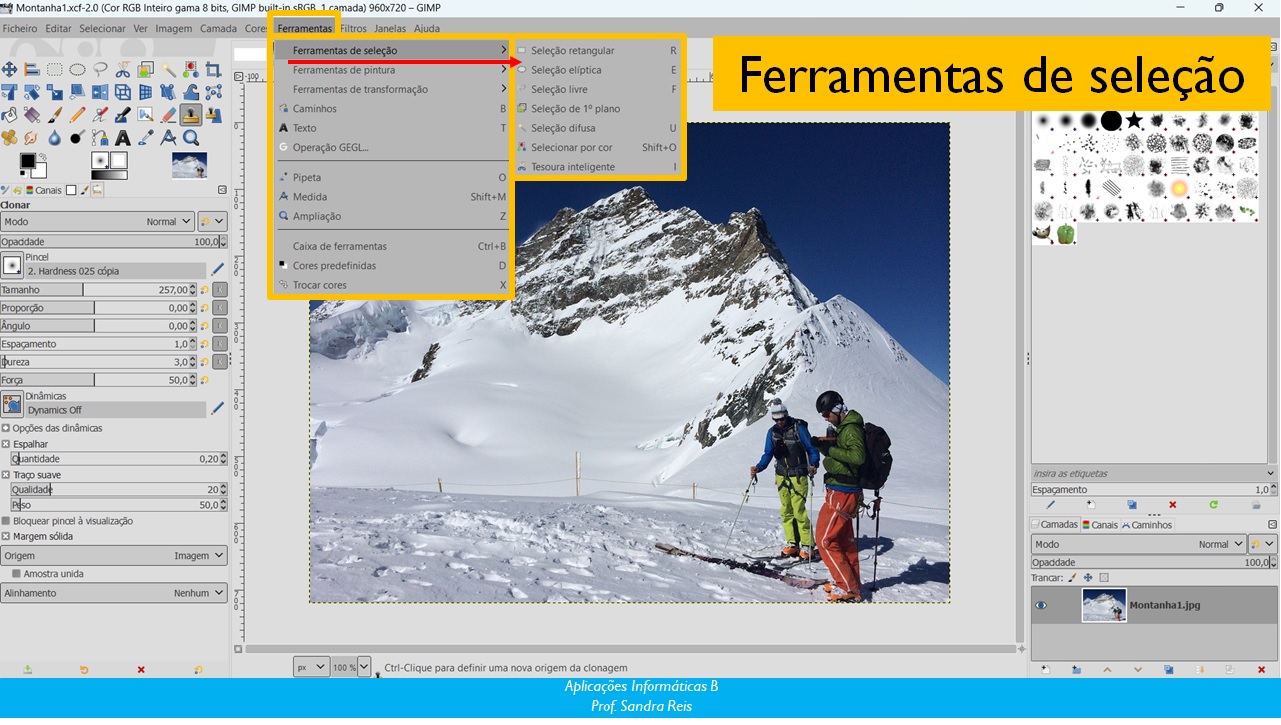The height and width of the screenshot is (725, 1281).
Task: Toggle Bloquear pincel à visualização checkbox
Action: click(x=6, y=521)
